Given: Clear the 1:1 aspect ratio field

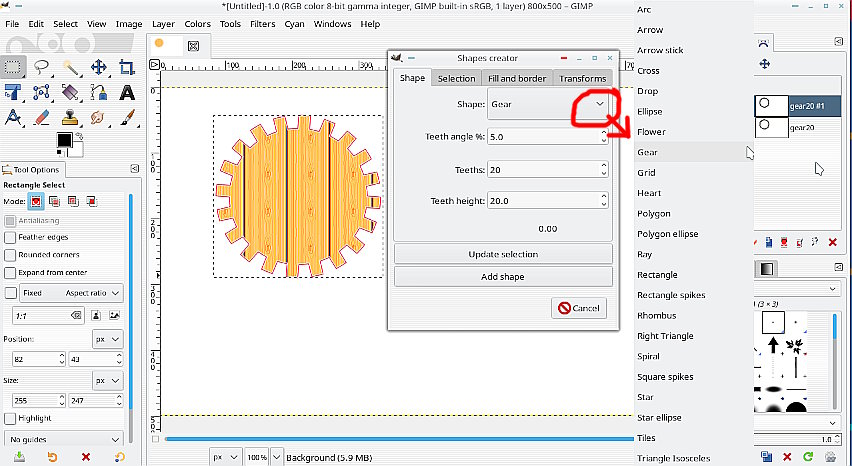Looking at the screenshot, I should 76,315.
